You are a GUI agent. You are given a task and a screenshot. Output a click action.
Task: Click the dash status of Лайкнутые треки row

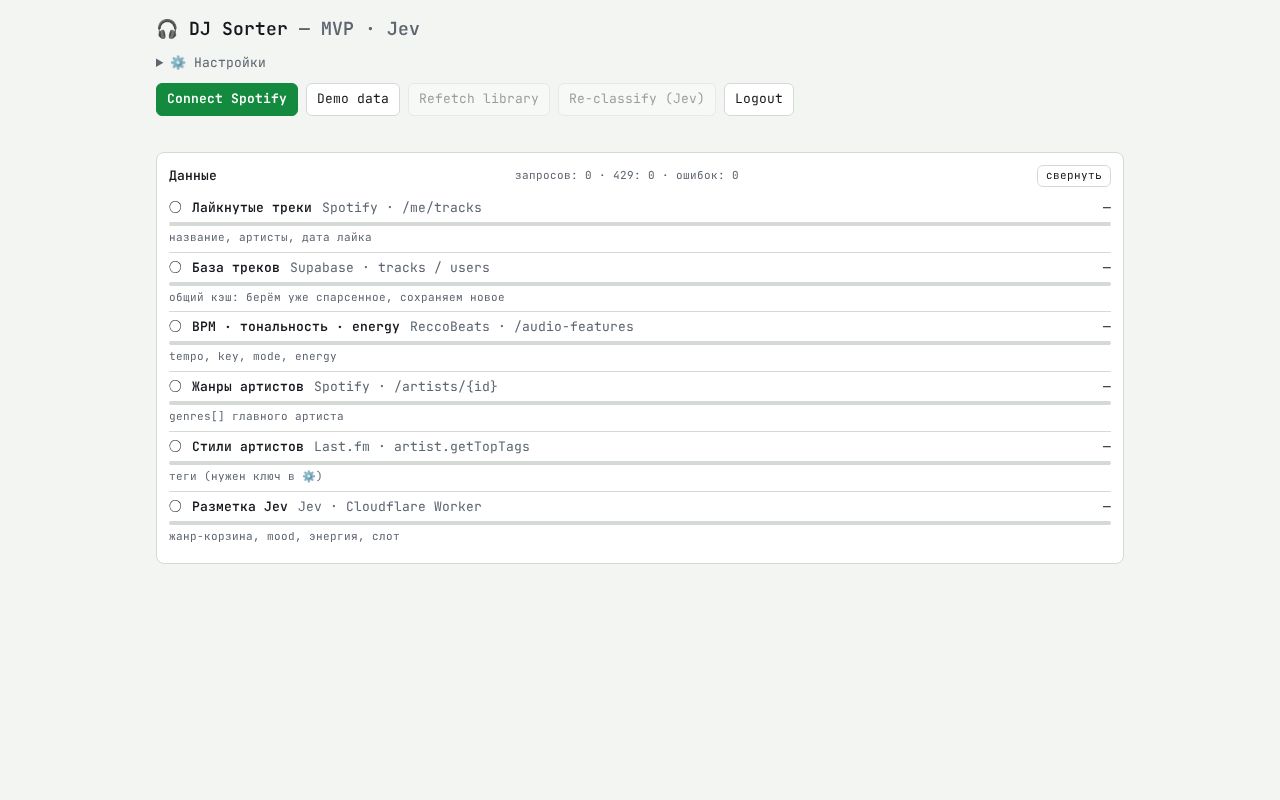[x=1107, y=208]
